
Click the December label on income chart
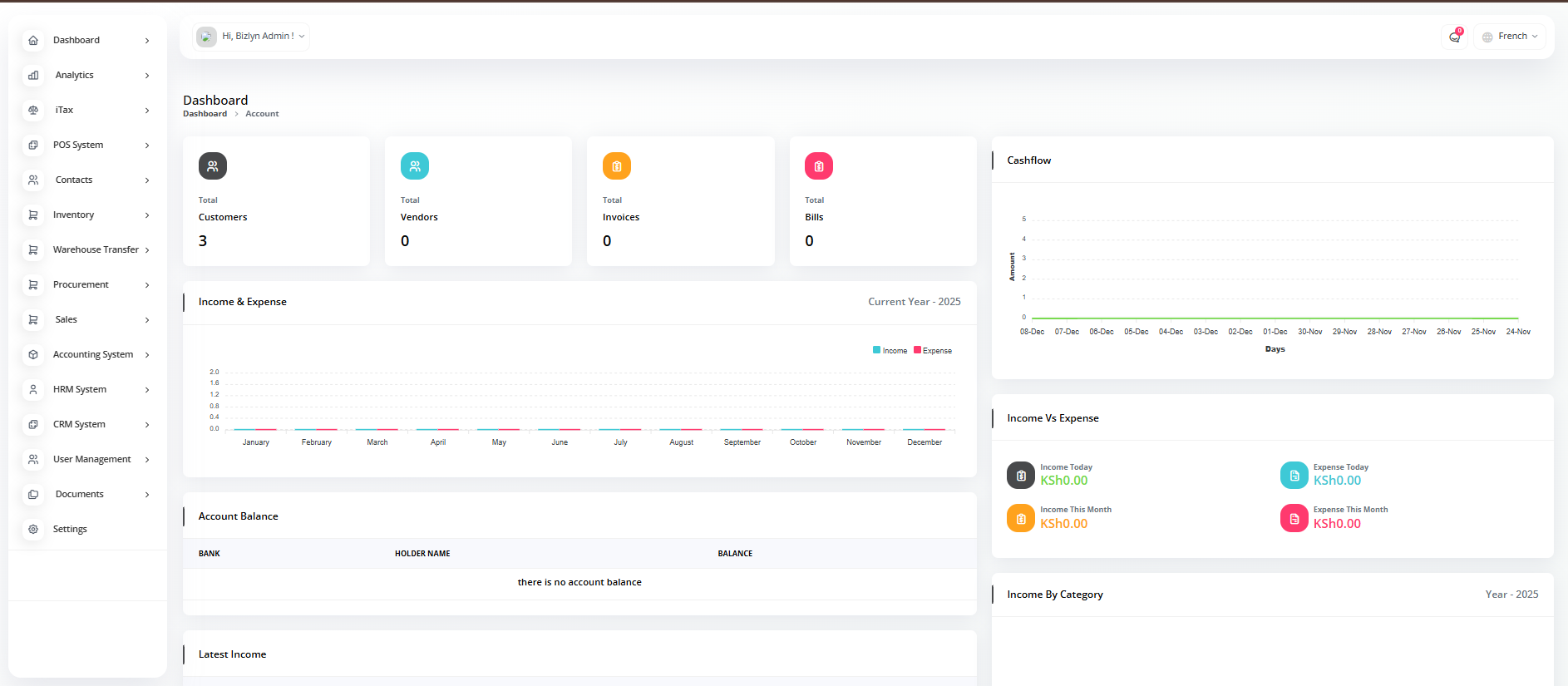925,442
